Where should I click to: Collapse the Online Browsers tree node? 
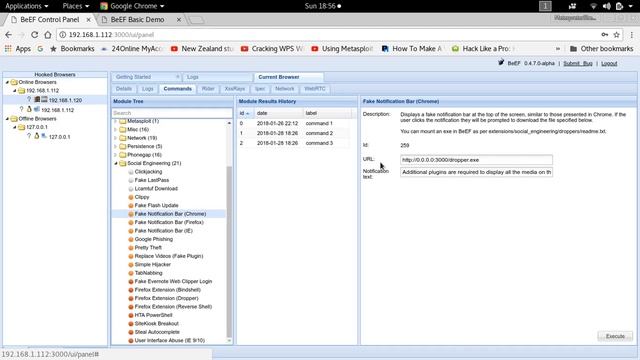click(7, 82)
